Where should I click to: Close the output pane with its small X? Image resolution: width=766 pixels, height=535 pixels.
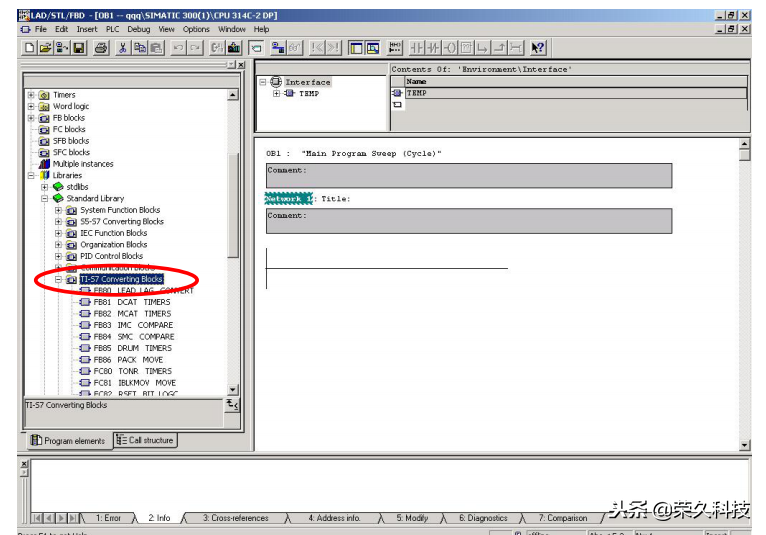(24, 465)
